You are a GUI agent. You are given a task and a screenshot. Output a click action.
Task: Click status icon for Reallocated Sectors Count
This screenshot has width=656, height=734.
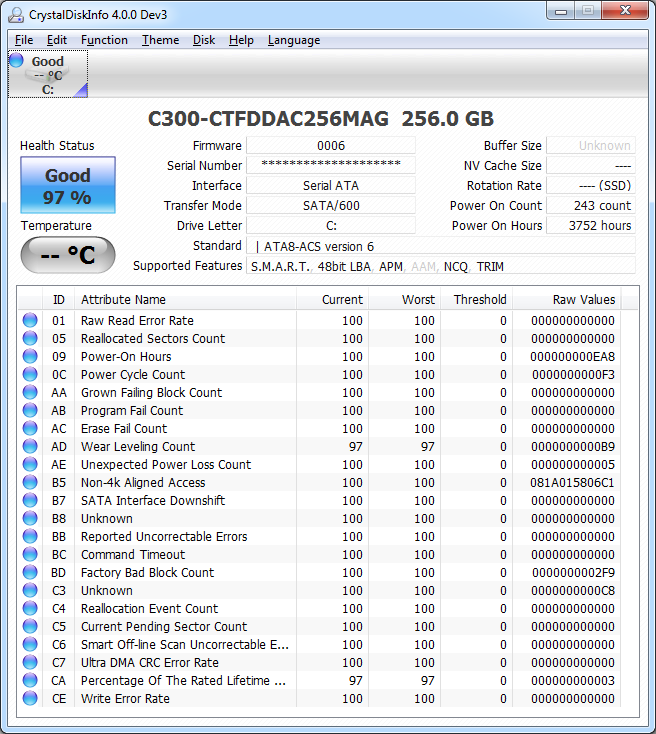click(x=30, y=338)
